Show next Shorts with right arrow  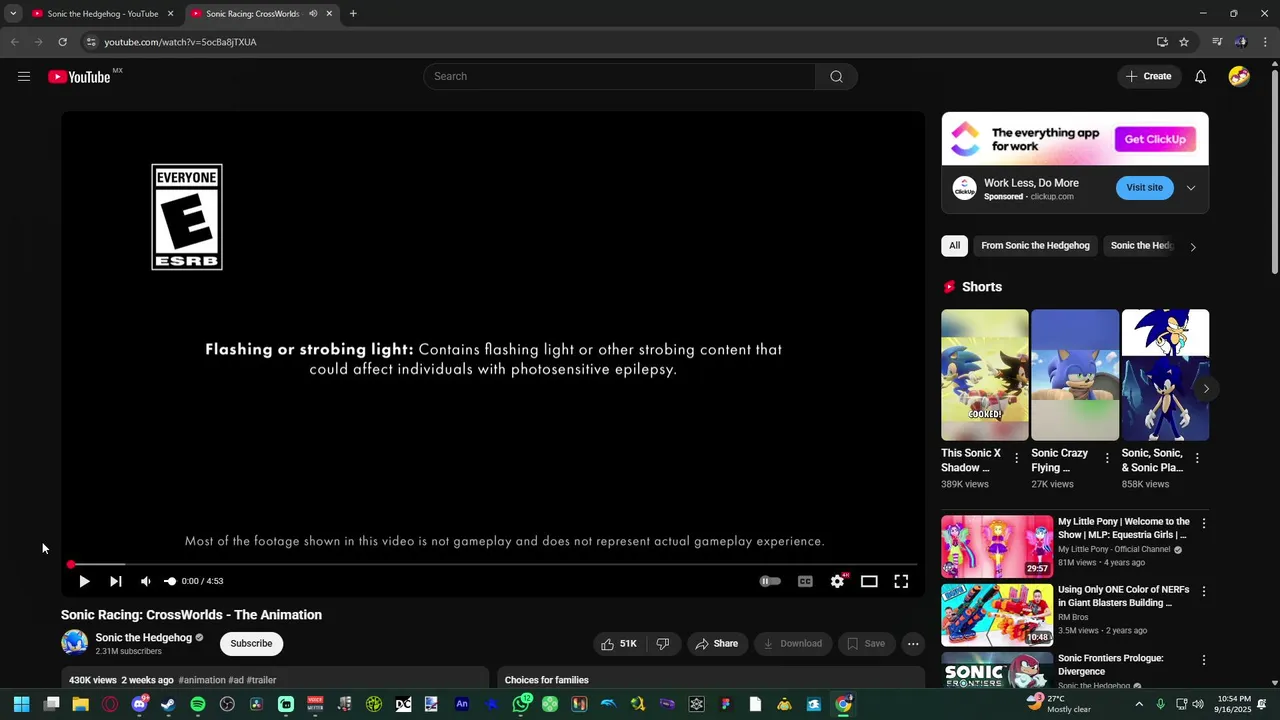tap(1206, 389)
